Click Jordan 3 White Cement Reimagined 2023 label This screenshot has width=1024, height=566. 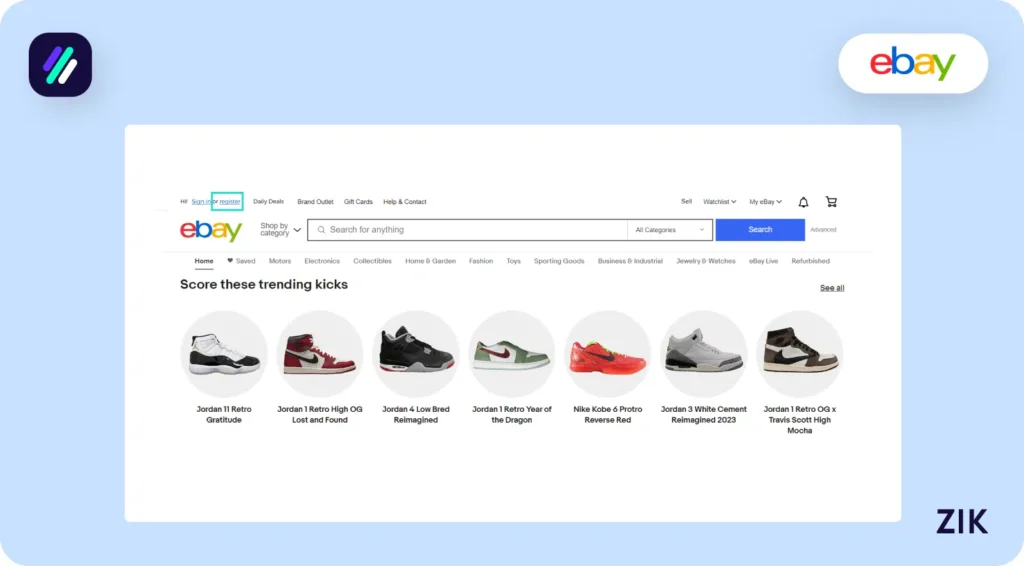click(x=703, y=415)
